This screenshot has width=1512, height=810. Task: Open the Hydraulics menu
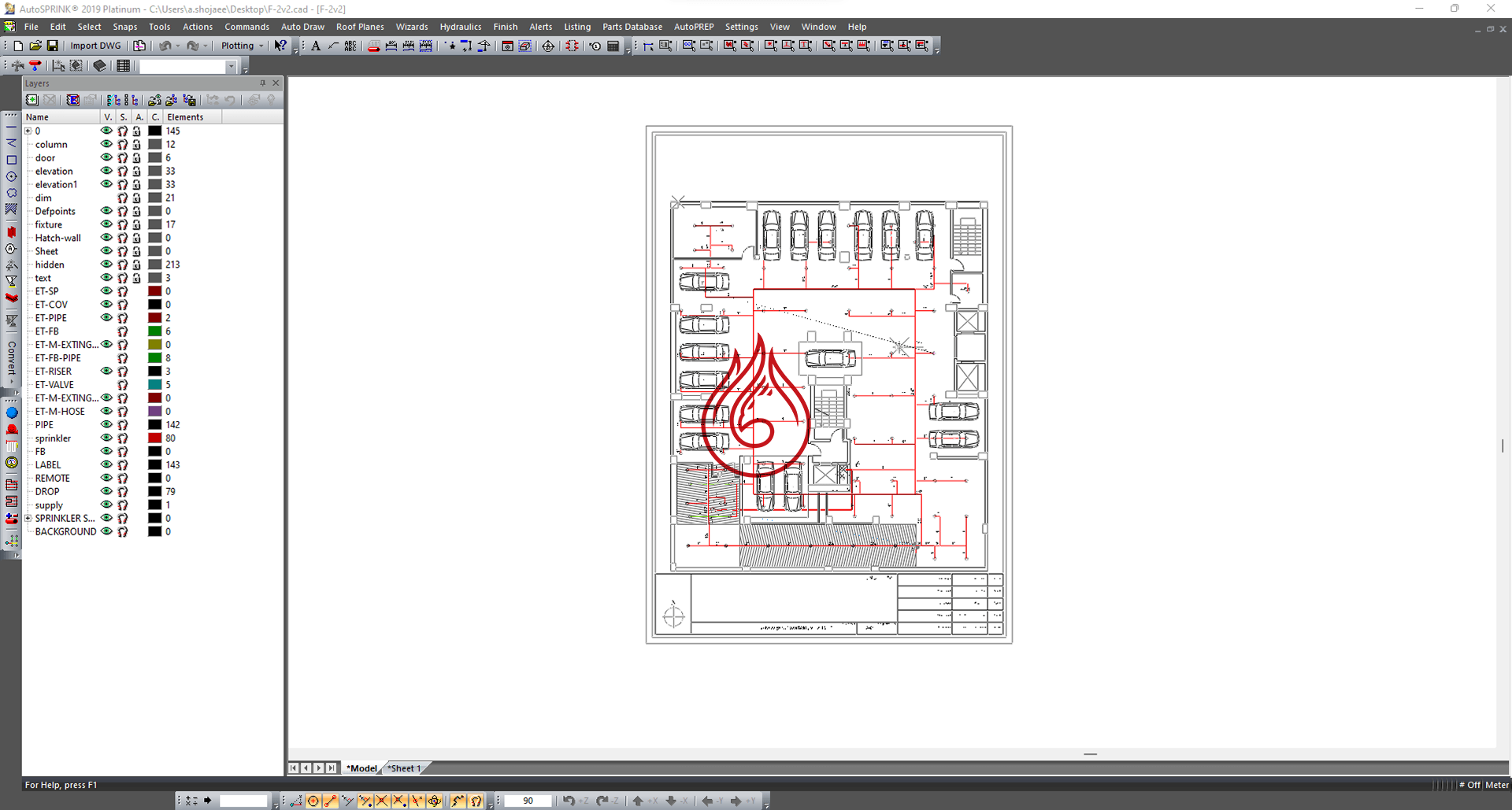pos(461,27)
